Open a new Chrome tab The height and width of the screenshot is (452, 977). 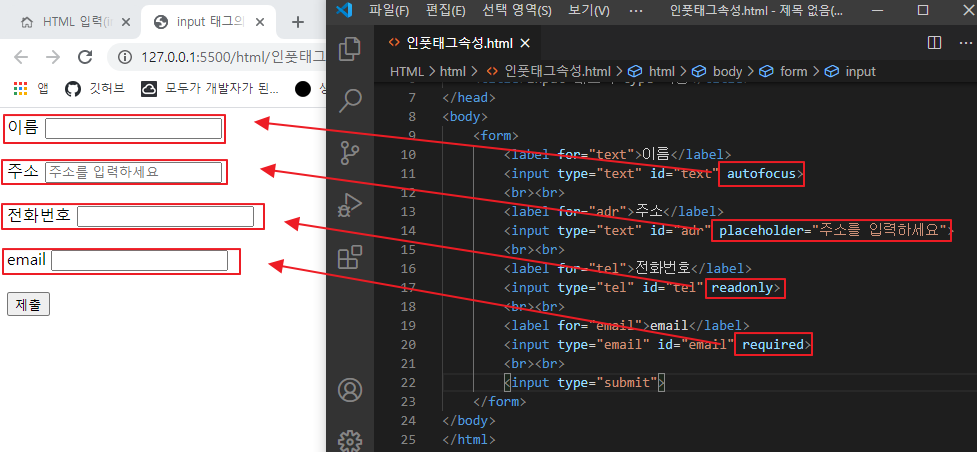point(298,22)
